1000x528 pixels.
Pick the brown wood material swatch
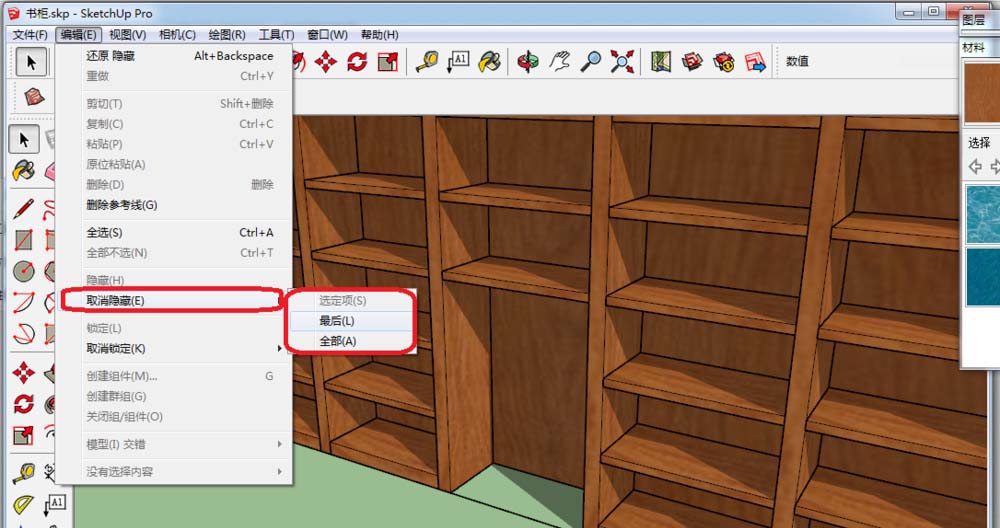click(x=981, y=91)
